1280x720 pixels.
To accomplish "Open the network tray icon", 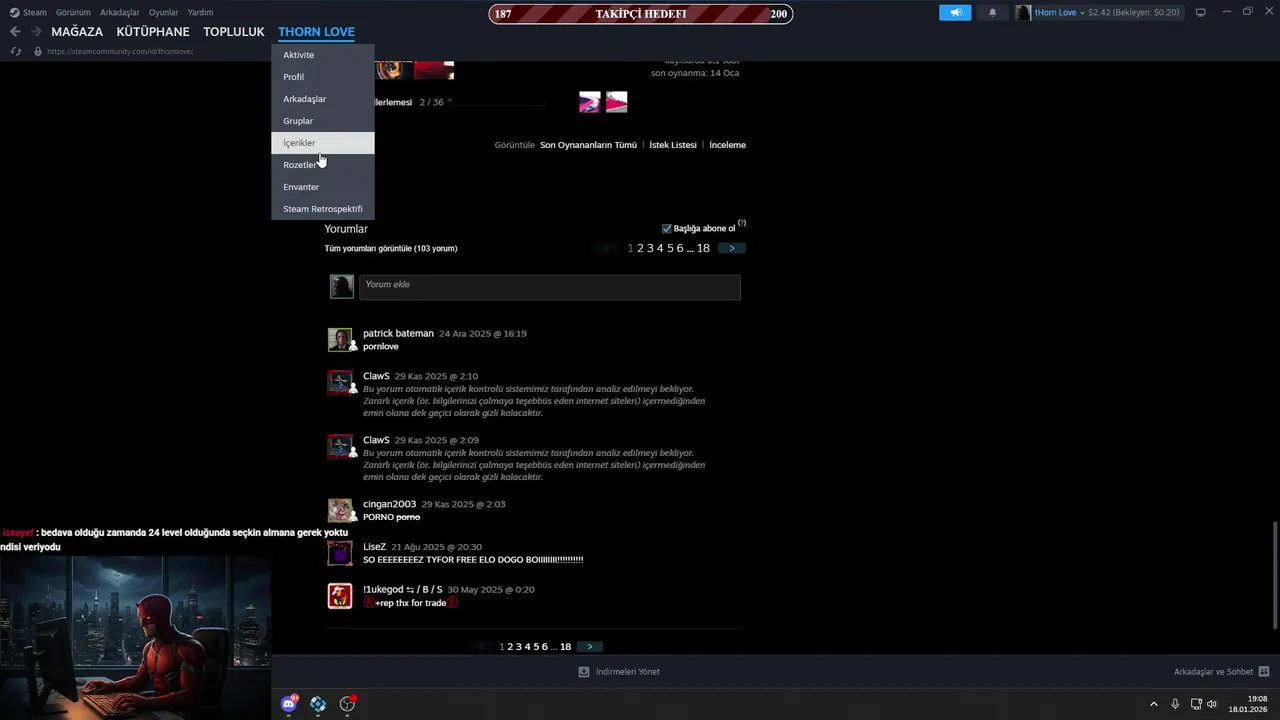I will pos(1196,704).
